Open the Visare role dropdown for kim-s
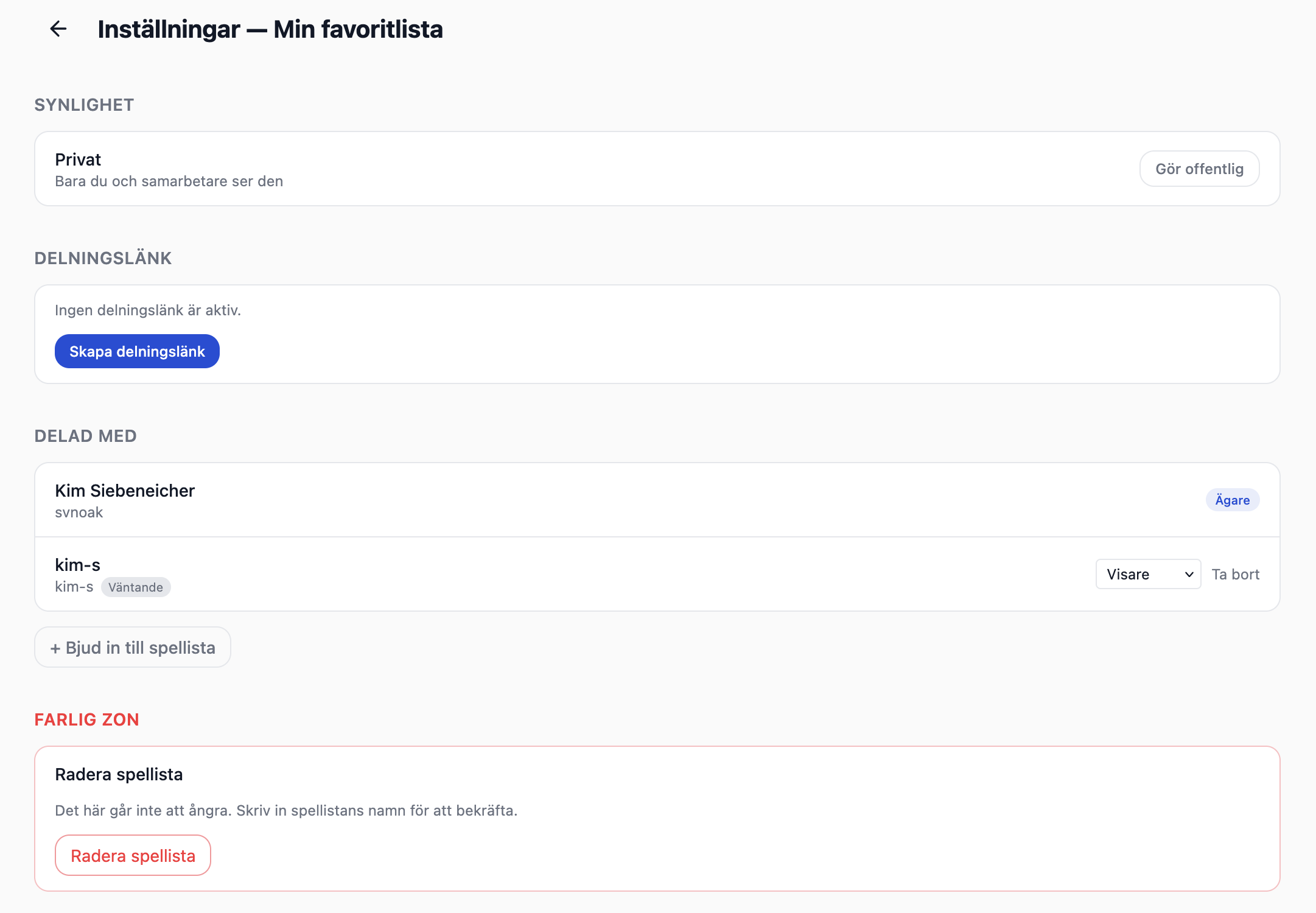 (x=1148, y=574)
